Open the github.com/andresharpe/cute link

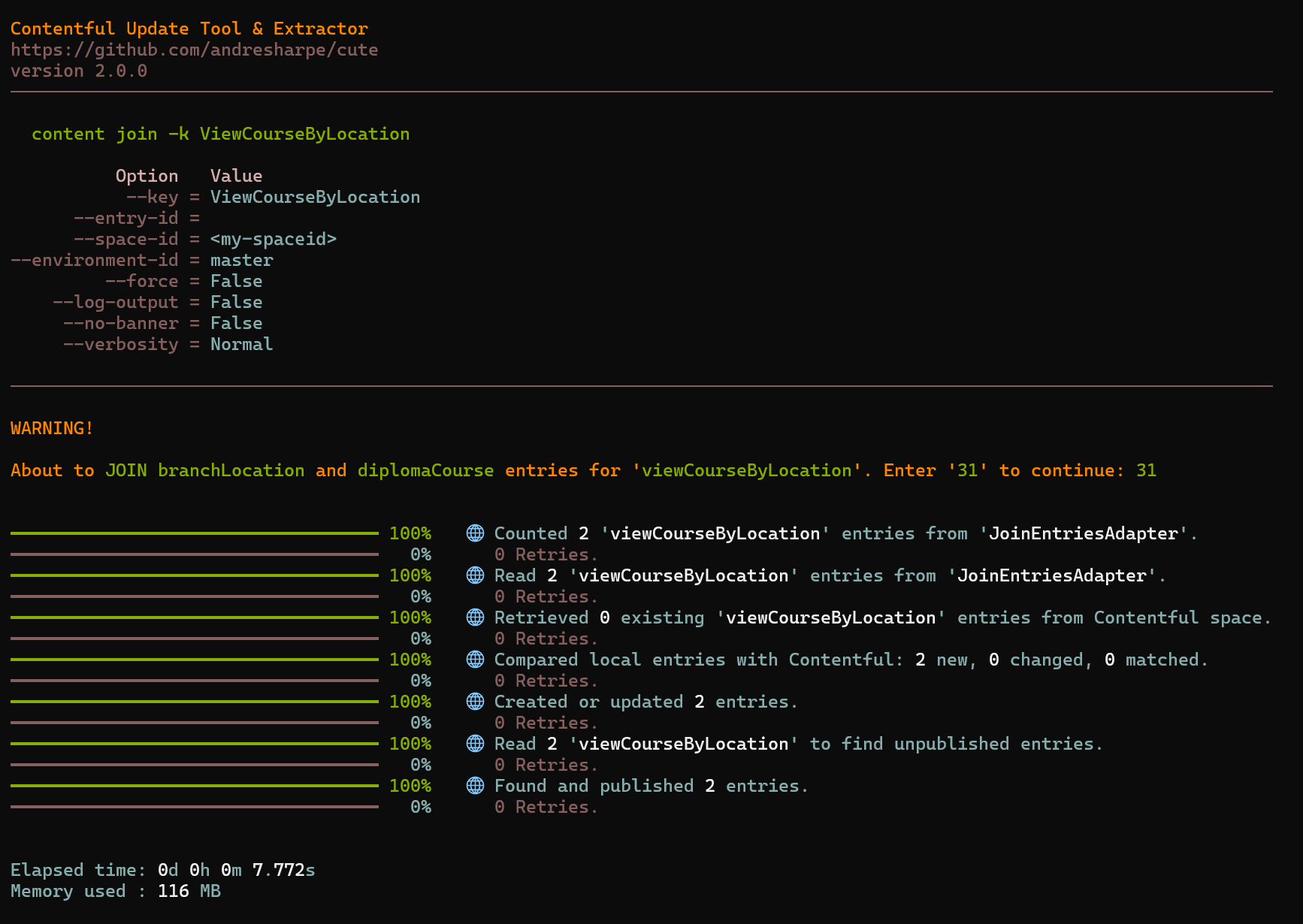tap(194, 50)
